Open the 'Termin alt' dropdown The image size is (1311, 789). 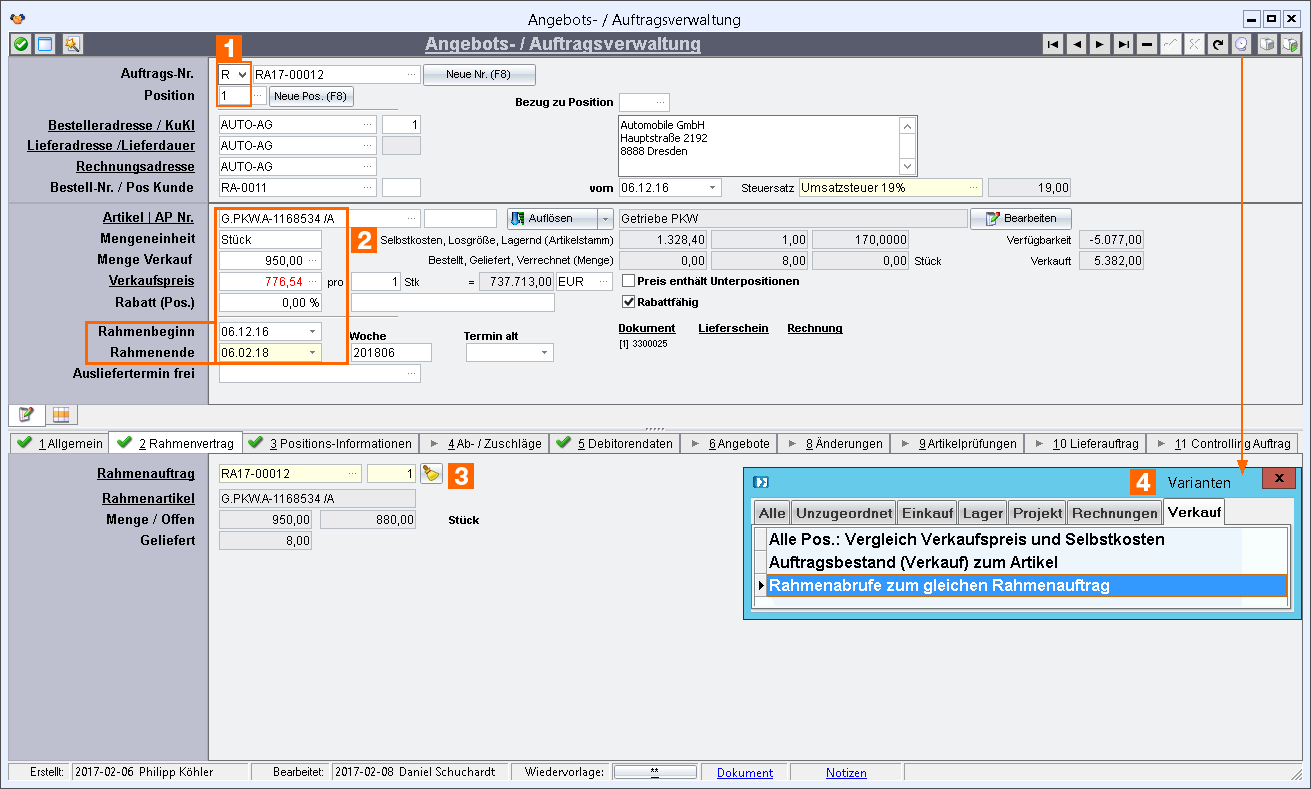pyautogui.click(x=545, y=352)
